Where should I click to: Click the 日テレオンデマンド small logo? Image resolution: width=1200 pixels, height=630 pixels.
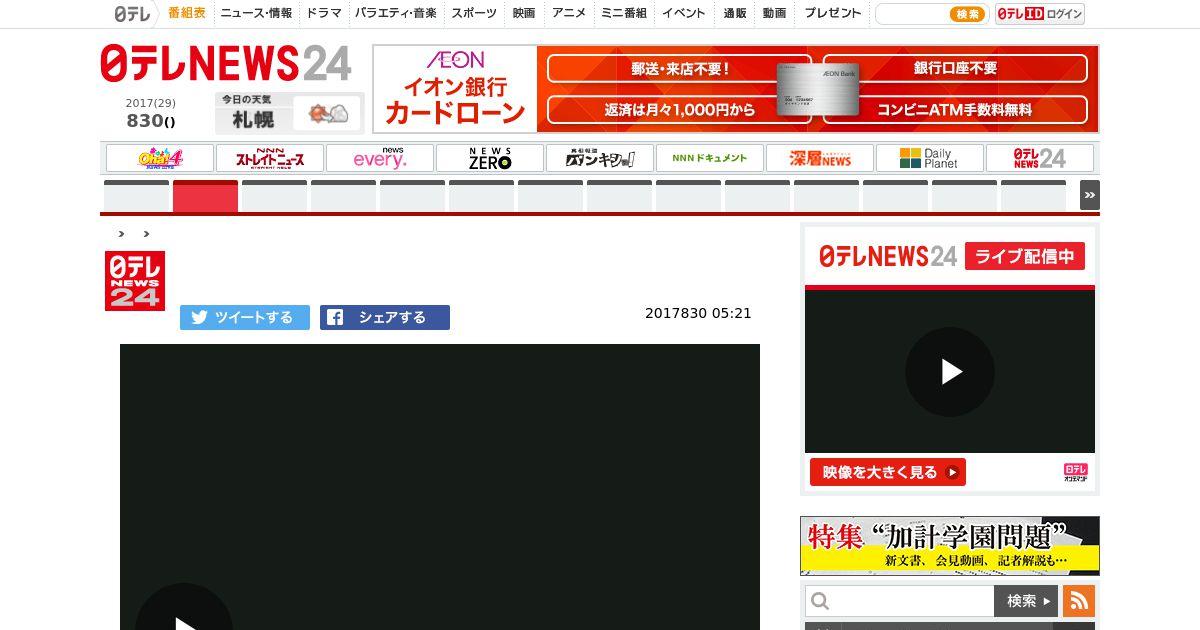1076,472
